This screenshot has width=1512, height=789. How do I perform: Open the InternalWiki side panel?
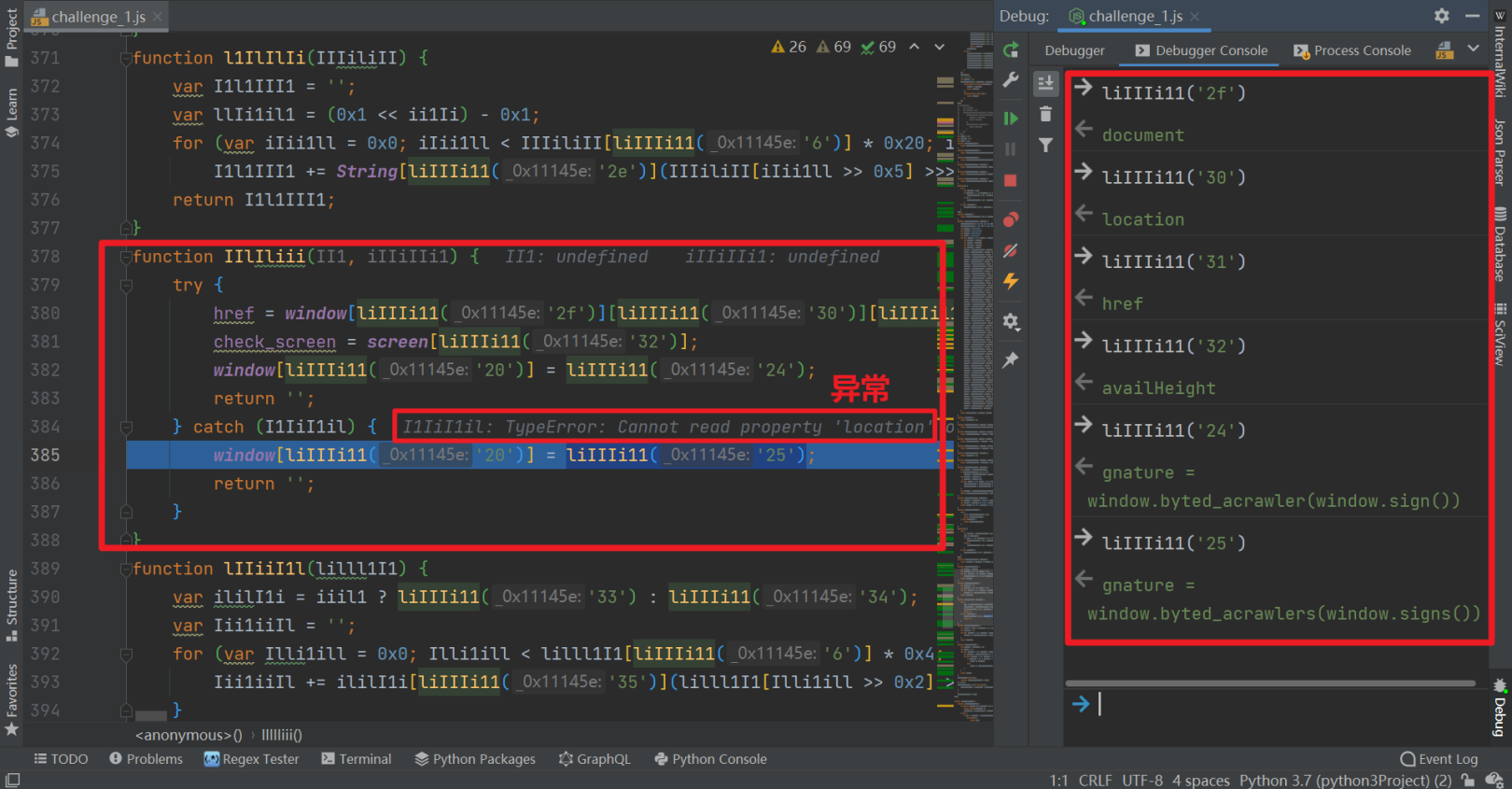1500,53
